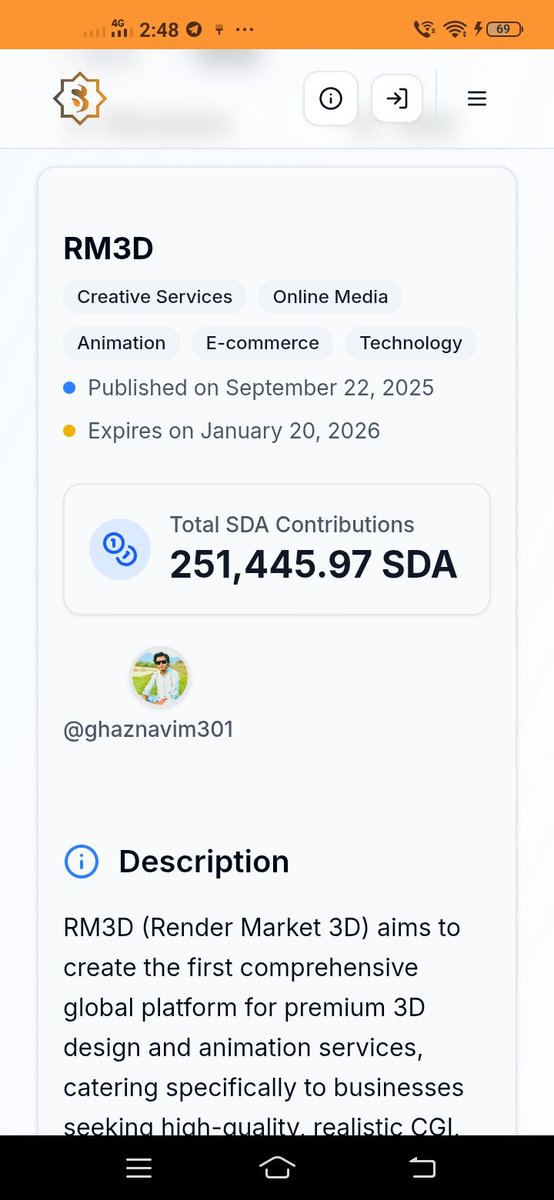The height and width of the screenshot is (1200, 554).
Task: Select the E-commerce tag
Action: coord(263,343)
